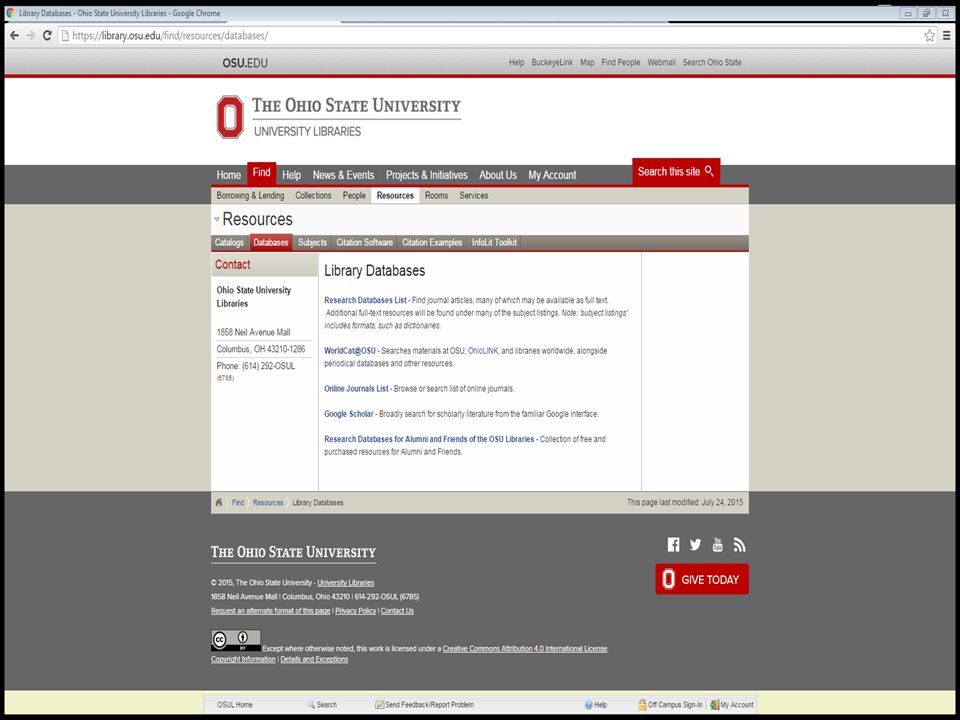Screen dimensions: 960x720
Task: Open the Details and Exceptions footer link
Action: click(314, 659)
